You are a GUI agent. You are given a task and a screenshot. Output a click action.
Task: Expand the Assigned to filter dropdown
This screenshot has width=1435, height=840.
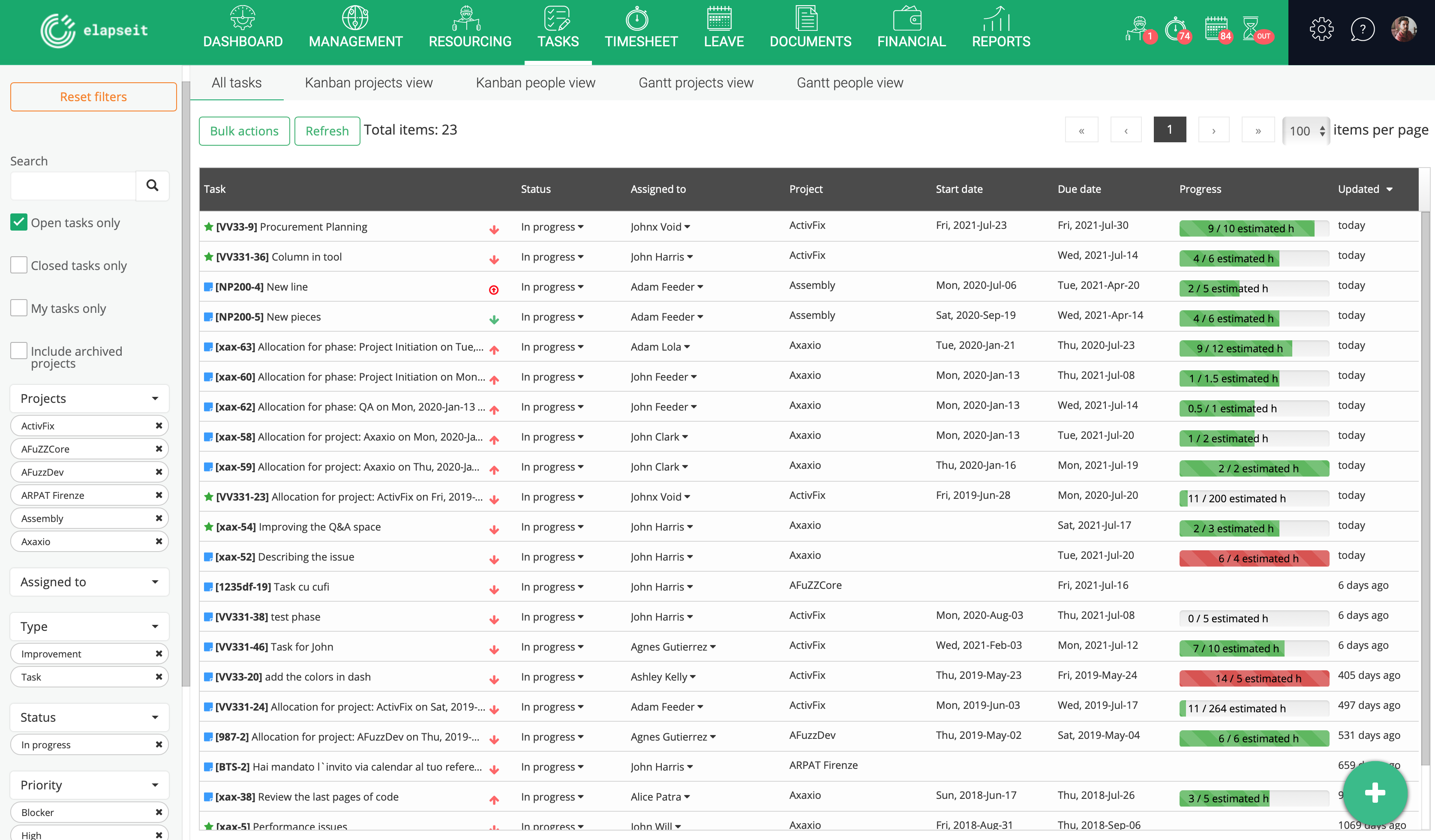coord(90,582)
